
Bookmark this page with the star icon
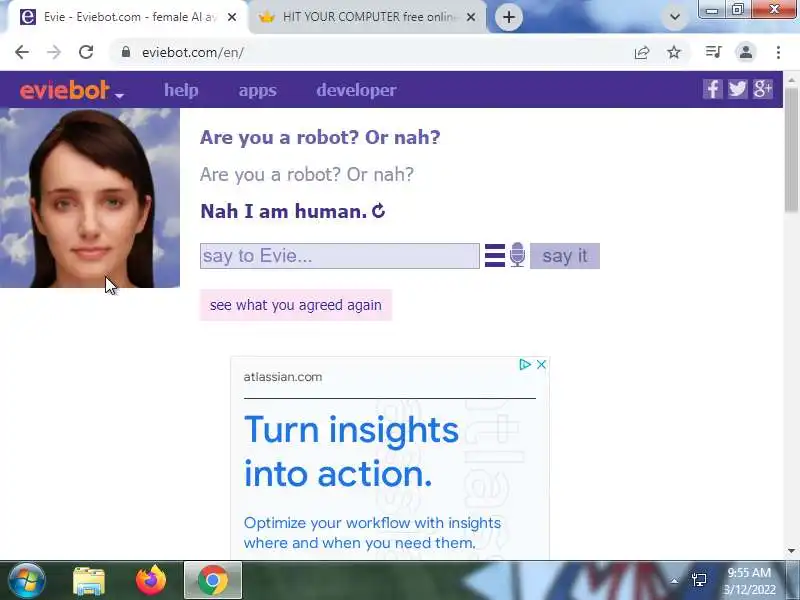[x=674, y=52]
